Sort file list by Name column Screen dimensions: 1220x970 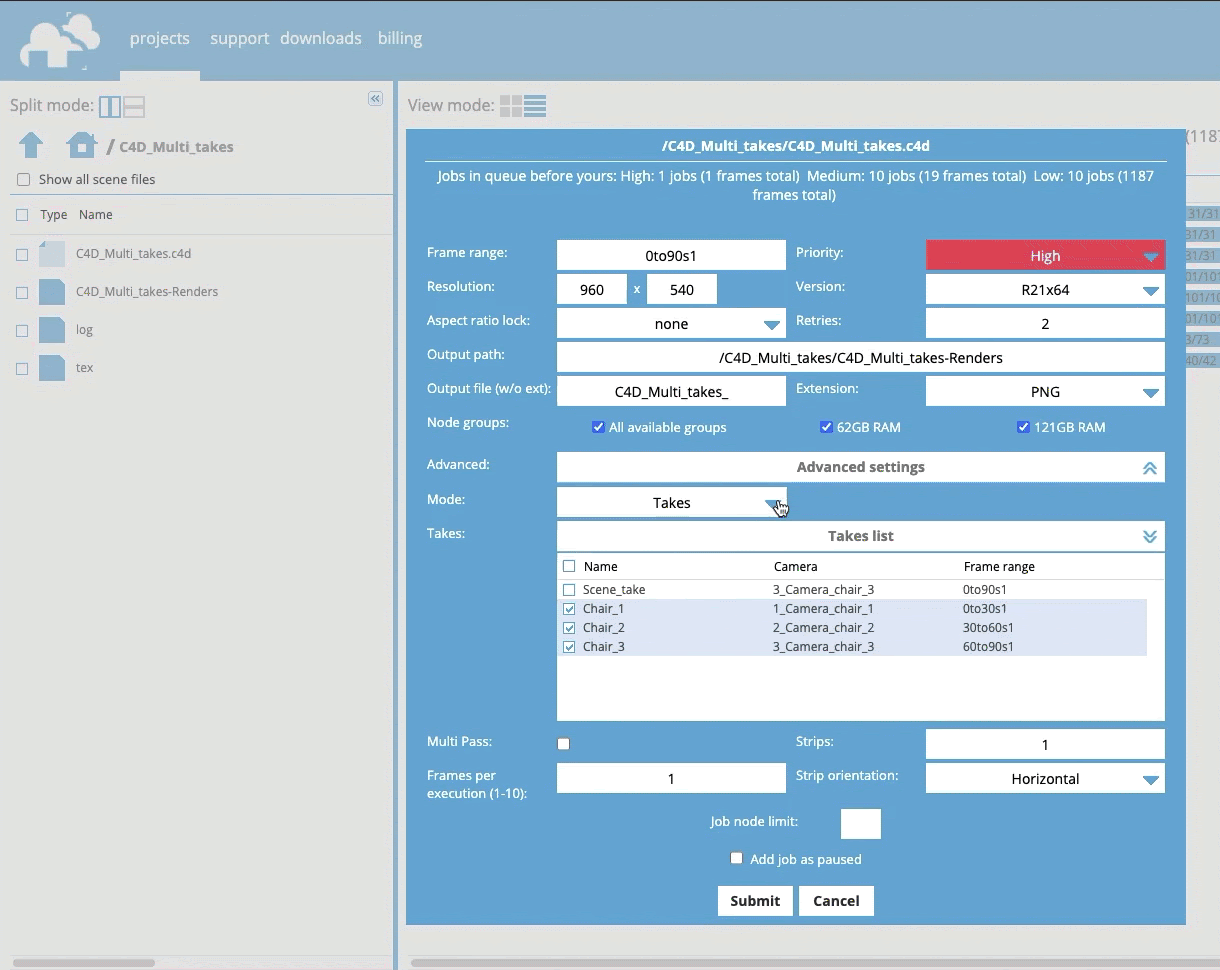tap(96, 215)
